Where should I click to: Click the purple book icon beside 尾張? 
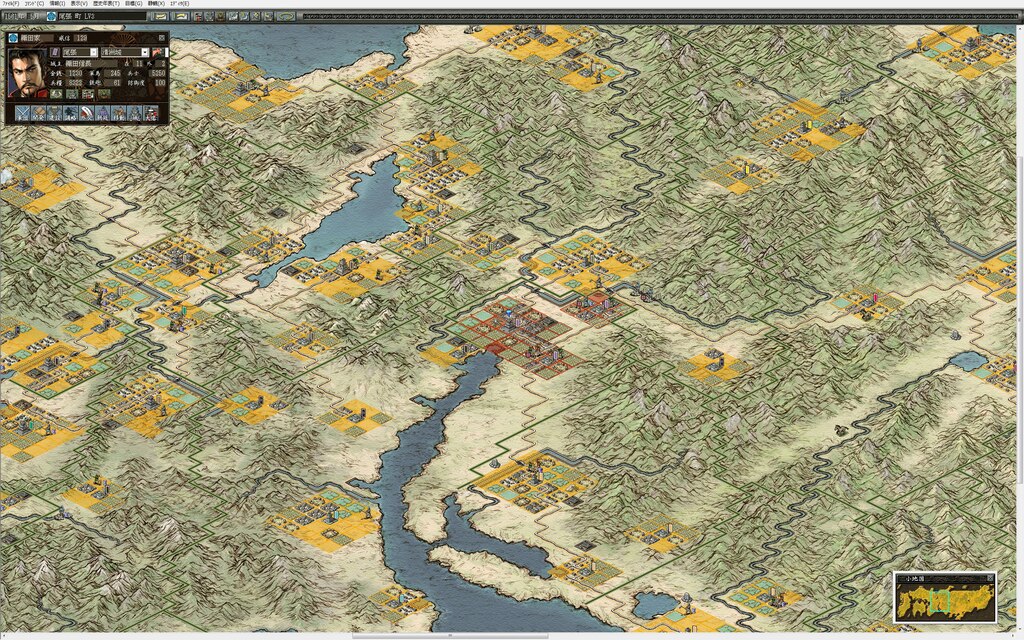55,52
